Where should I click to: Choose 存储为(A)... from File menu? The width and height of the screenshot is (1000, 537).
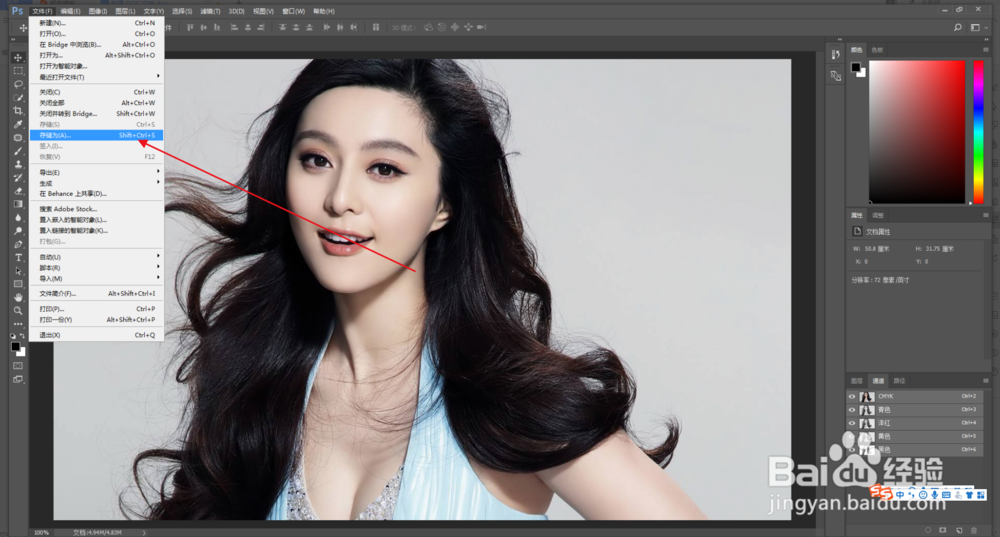click(x=96, y=135)
